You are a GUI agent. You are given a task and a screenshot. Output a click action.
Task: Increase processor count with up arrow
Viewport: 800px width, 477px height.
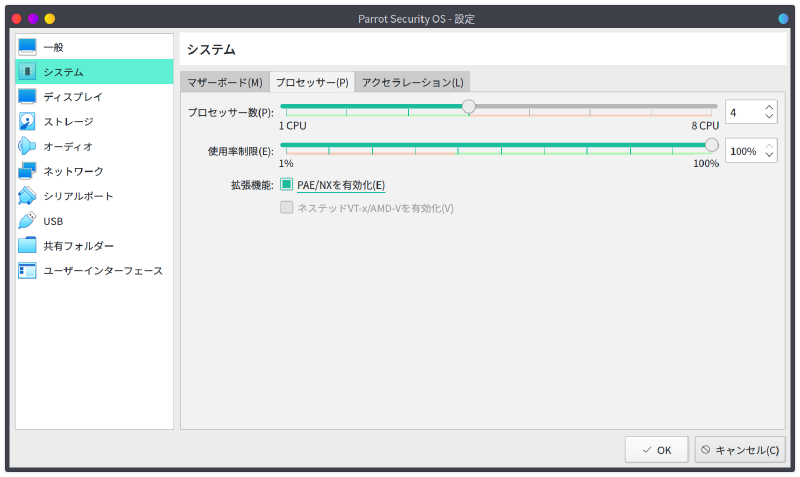769,107
